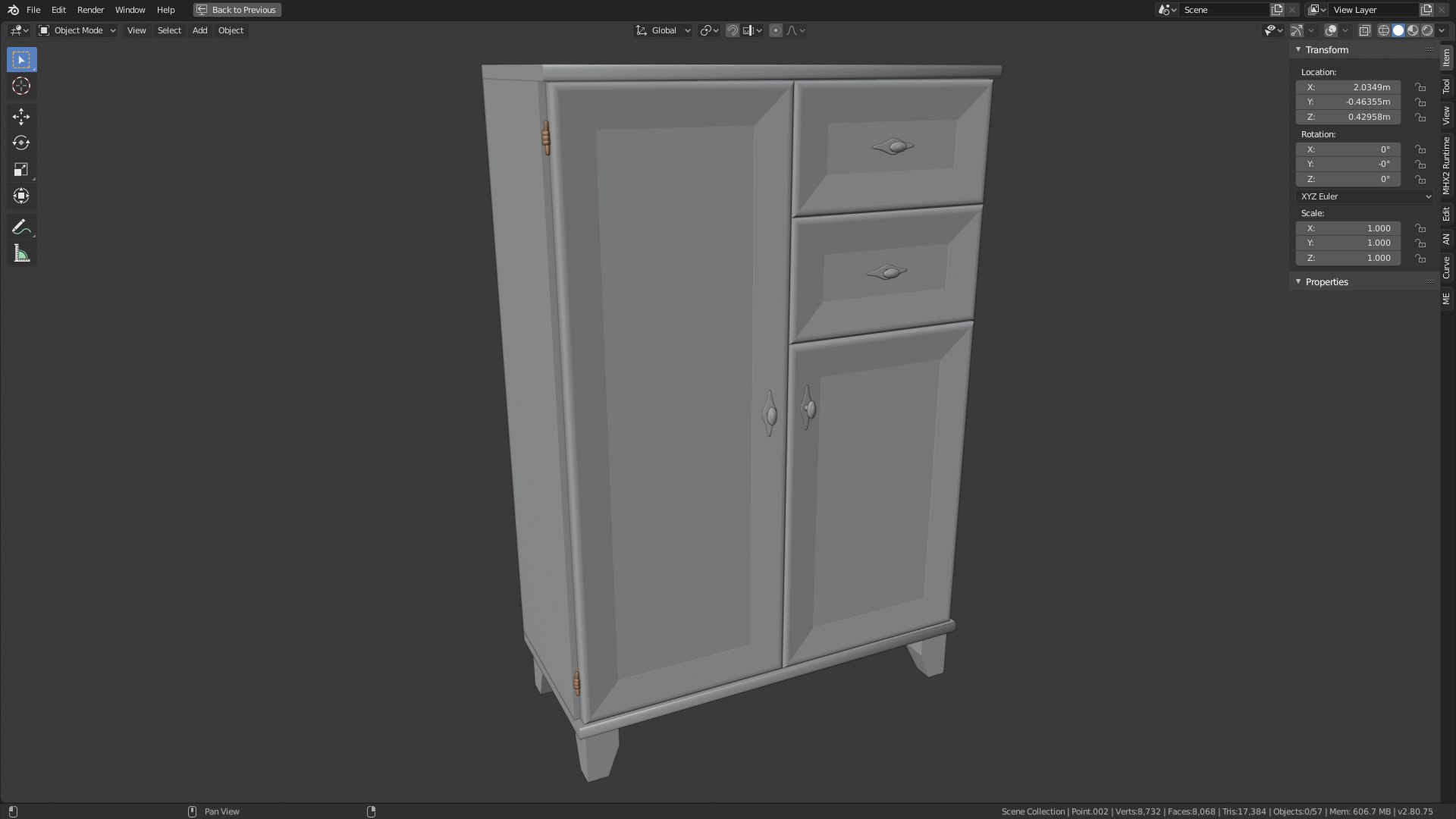Toggle X-Ray mode

1365,30
